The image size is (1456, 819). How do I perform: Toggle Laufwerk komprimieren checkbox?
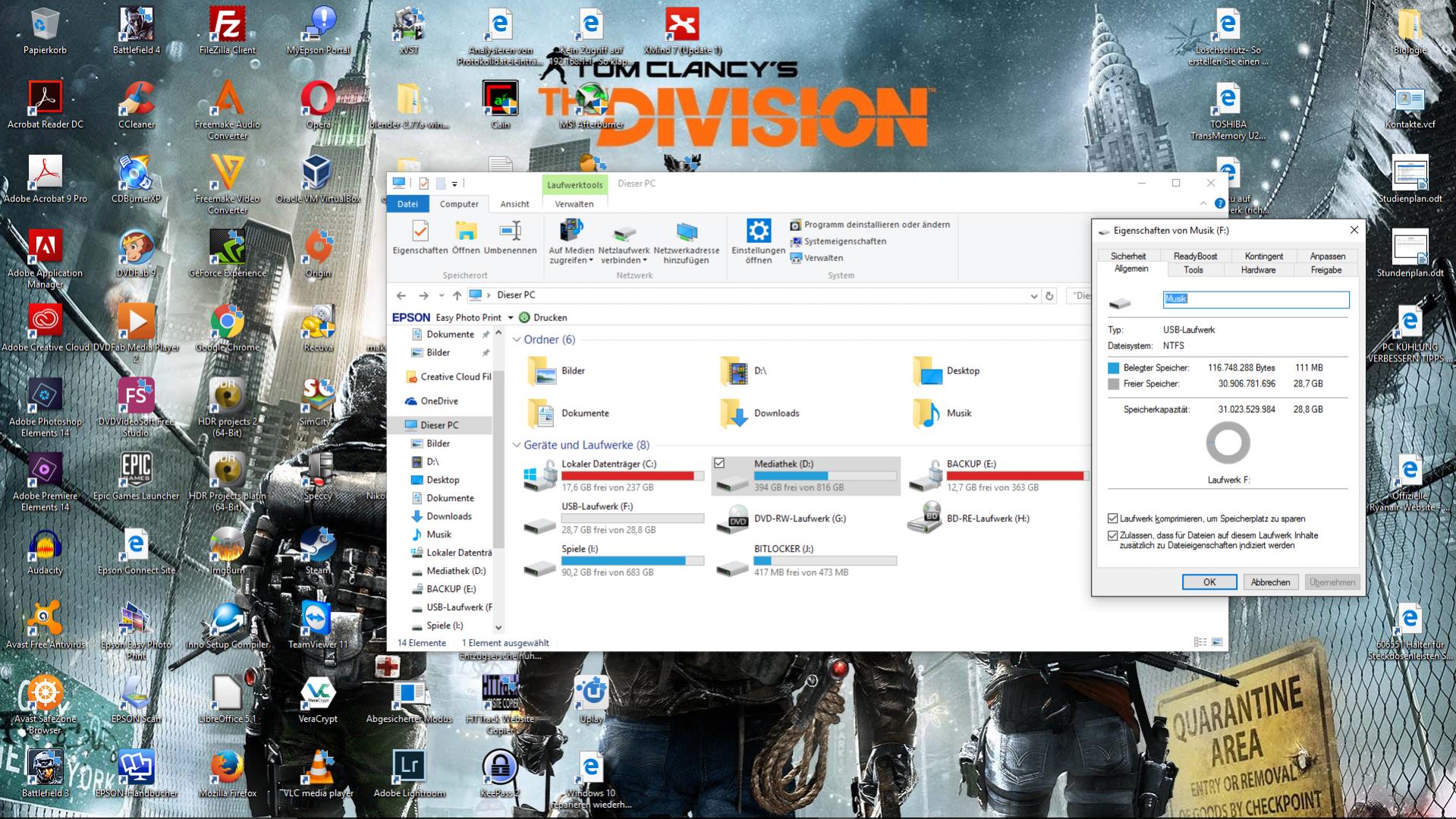(x=1113, y=518)
